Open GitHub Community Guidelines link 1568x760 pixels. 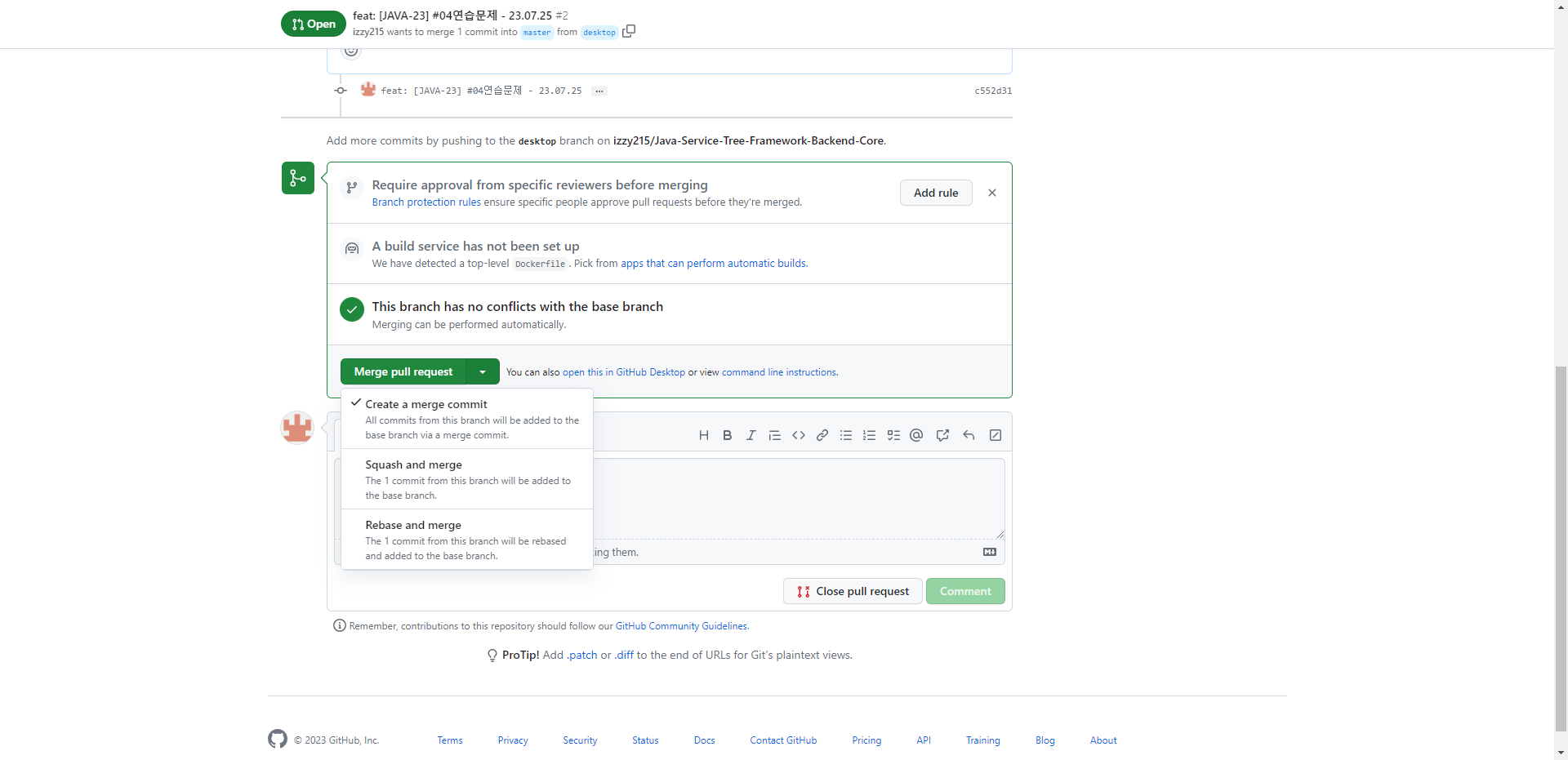[x=681, y=626]
